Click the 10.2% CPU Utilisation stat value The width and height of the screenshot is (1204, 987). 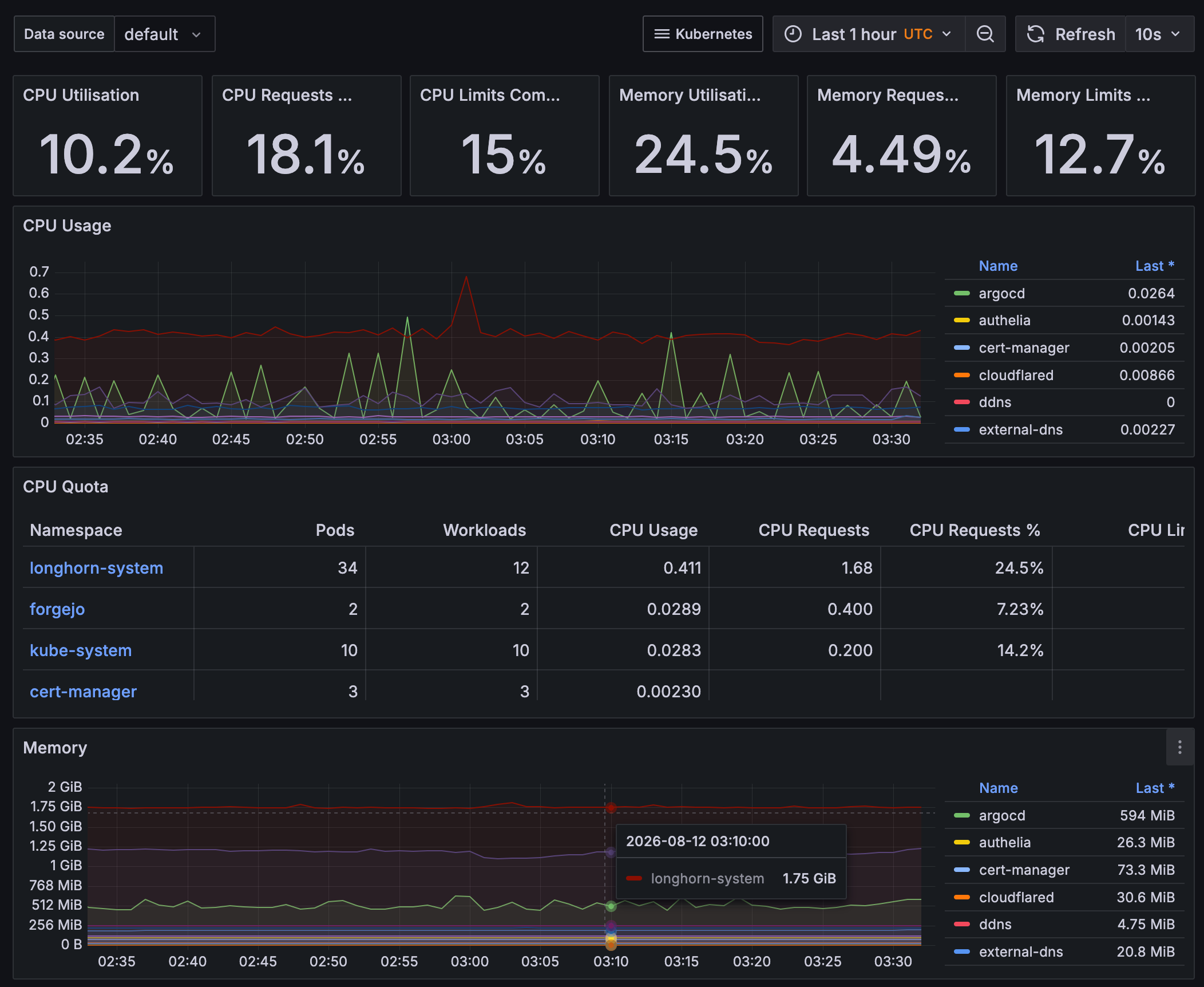(x=107, y=155)
